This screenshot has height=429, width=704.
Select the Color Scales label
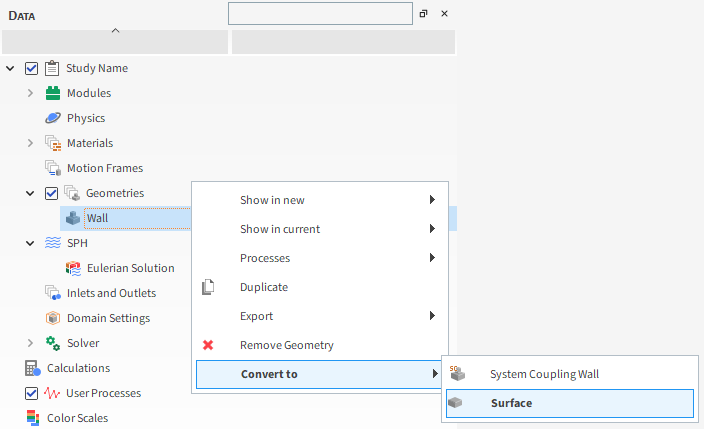click(x=78, y=418)
